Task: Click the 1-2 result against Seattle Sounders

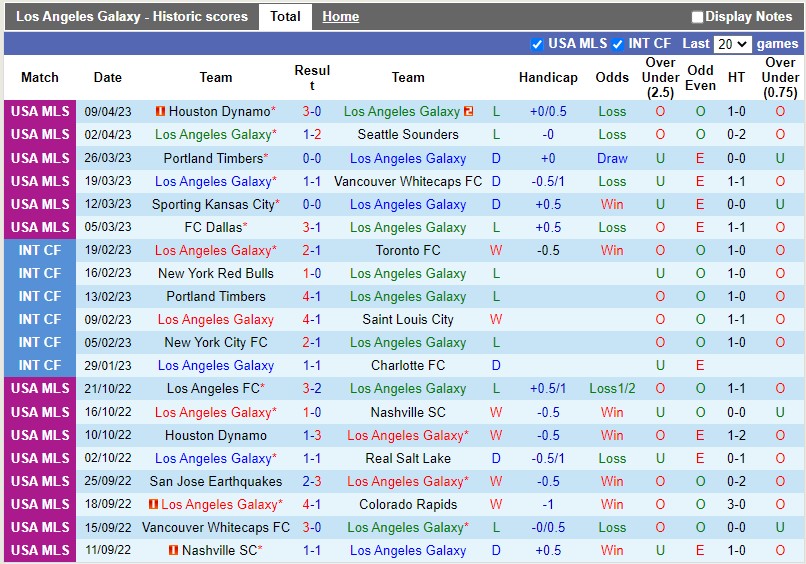Action: 312,134
